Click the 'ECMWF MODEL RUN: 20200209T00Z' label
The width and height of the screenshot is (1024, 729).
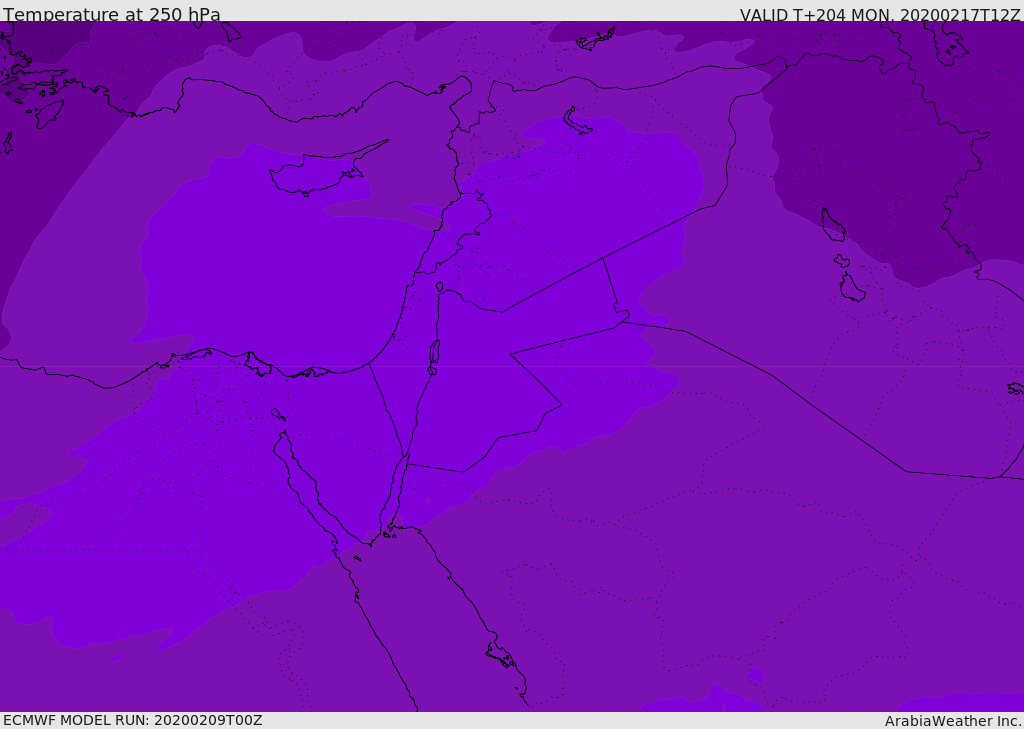(132, 720)
